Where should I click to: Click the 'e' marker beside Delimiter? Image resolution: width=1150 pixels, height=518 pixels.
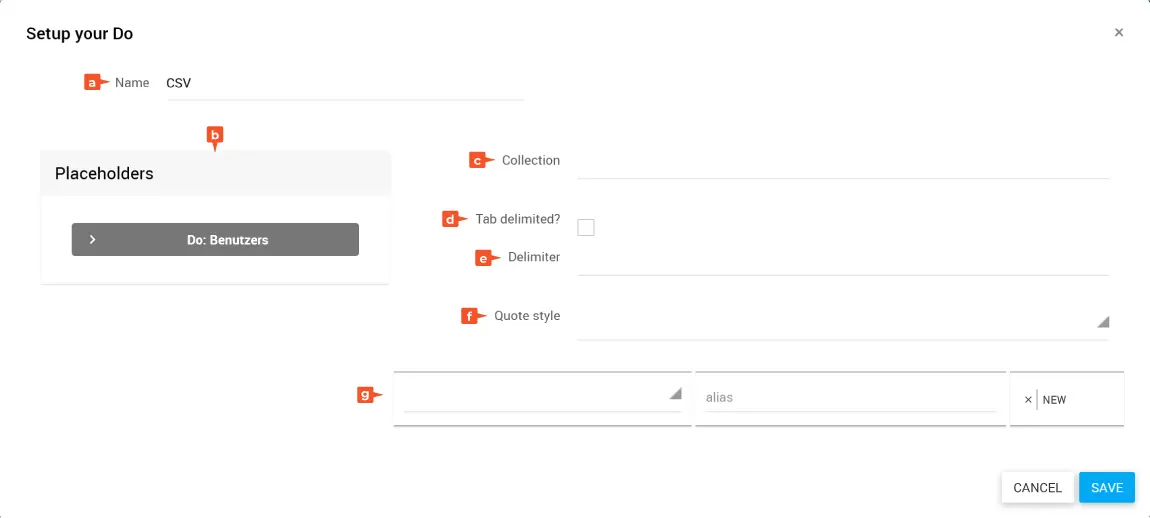(x=485, y=258)
